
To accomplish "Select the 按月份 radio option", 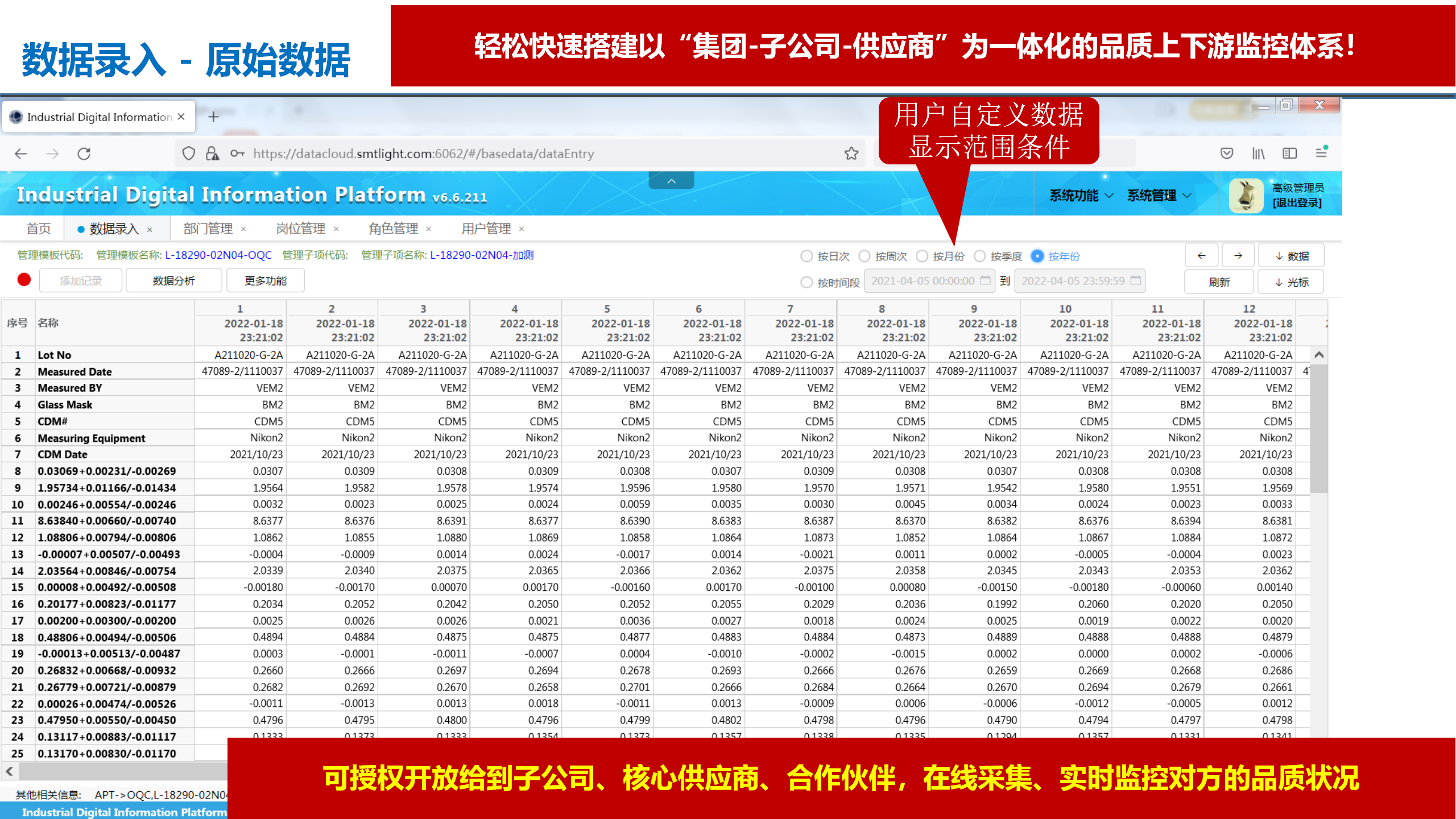I will pyautogui.click(x=923, y=257).
